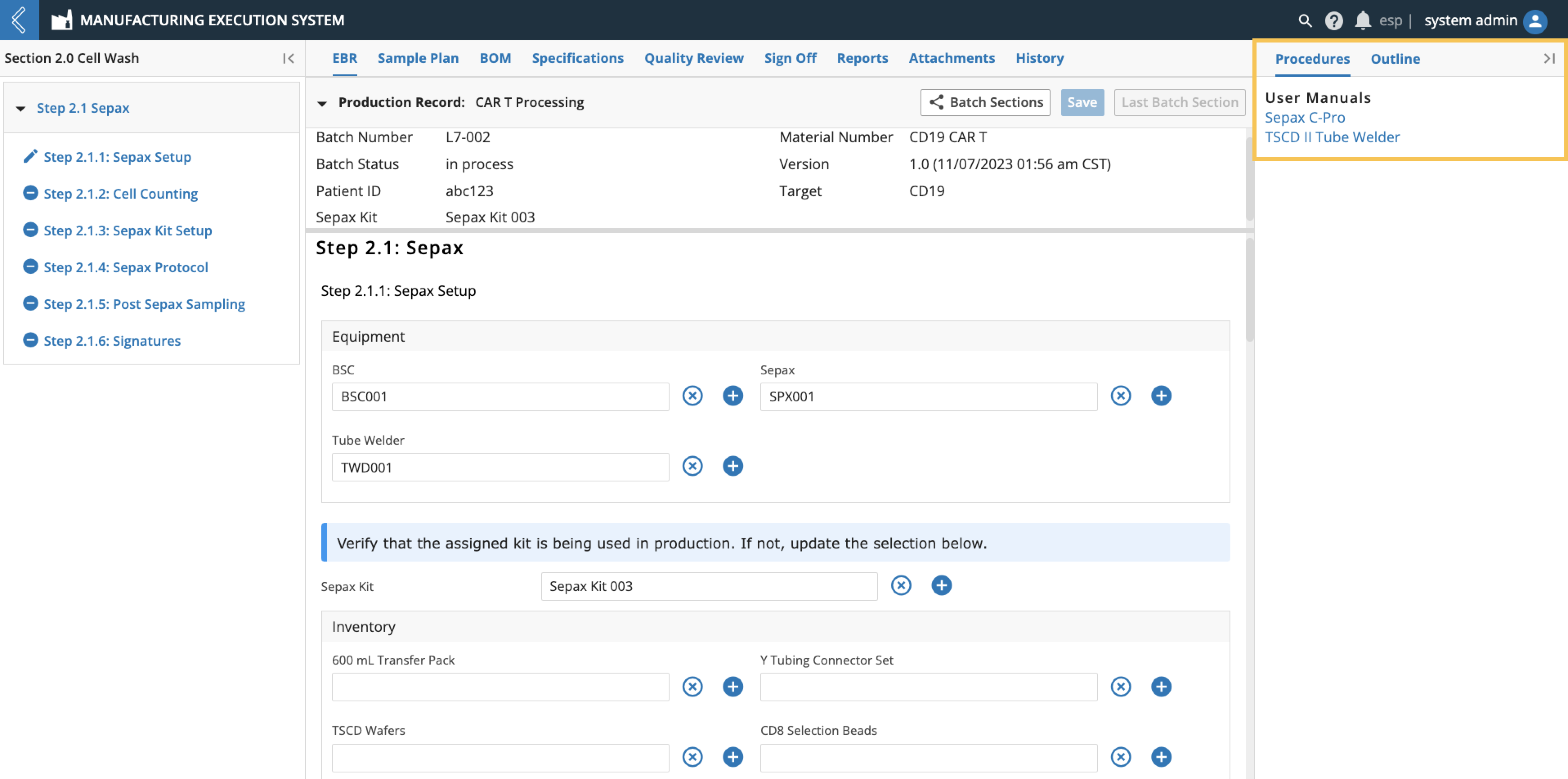Open the TSCD II Tube Welder manual
1568x779 pixels.
(x=1332, y=137)
